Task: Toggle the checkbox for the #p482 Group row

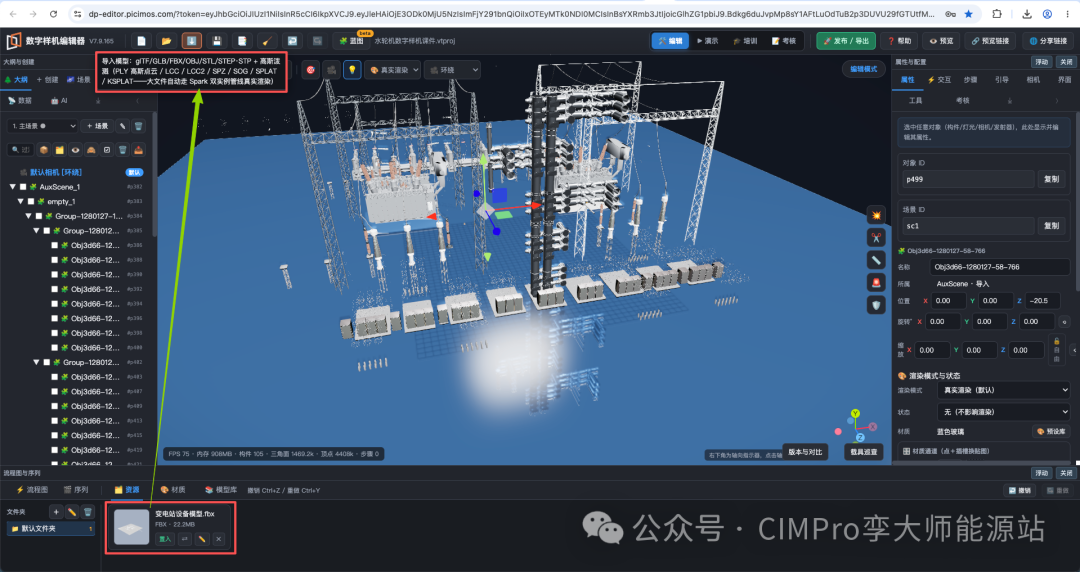Action: point(47,362)
